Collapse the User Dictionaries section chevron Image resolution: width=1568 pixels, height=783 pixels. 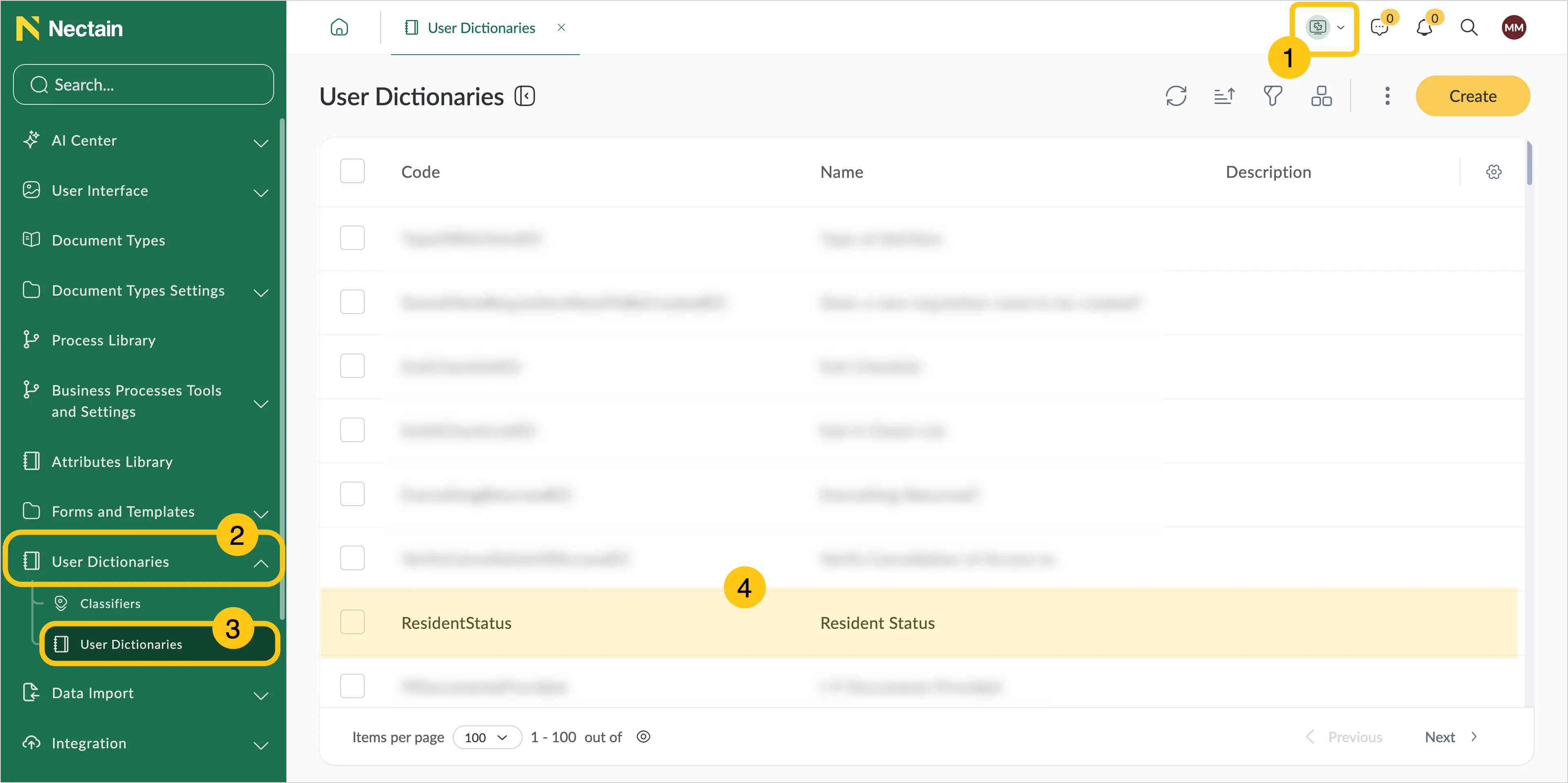(x=261, y=563)
